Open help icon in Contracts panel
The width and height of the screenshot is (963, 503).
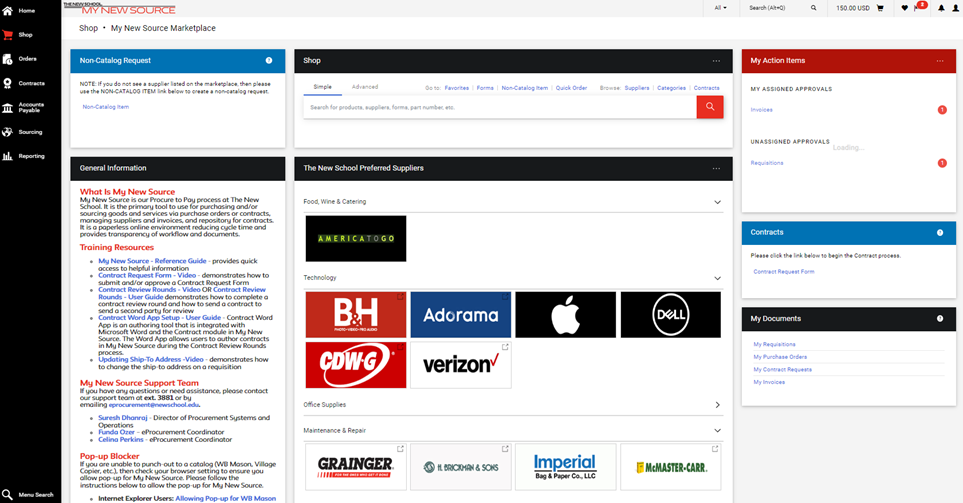(x=940, y=232)
